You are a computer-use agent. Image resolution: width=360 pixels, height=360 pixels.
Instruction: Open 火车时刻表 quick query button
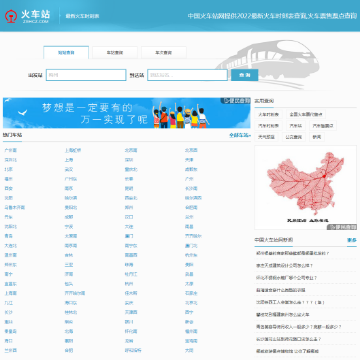(268, 115)
